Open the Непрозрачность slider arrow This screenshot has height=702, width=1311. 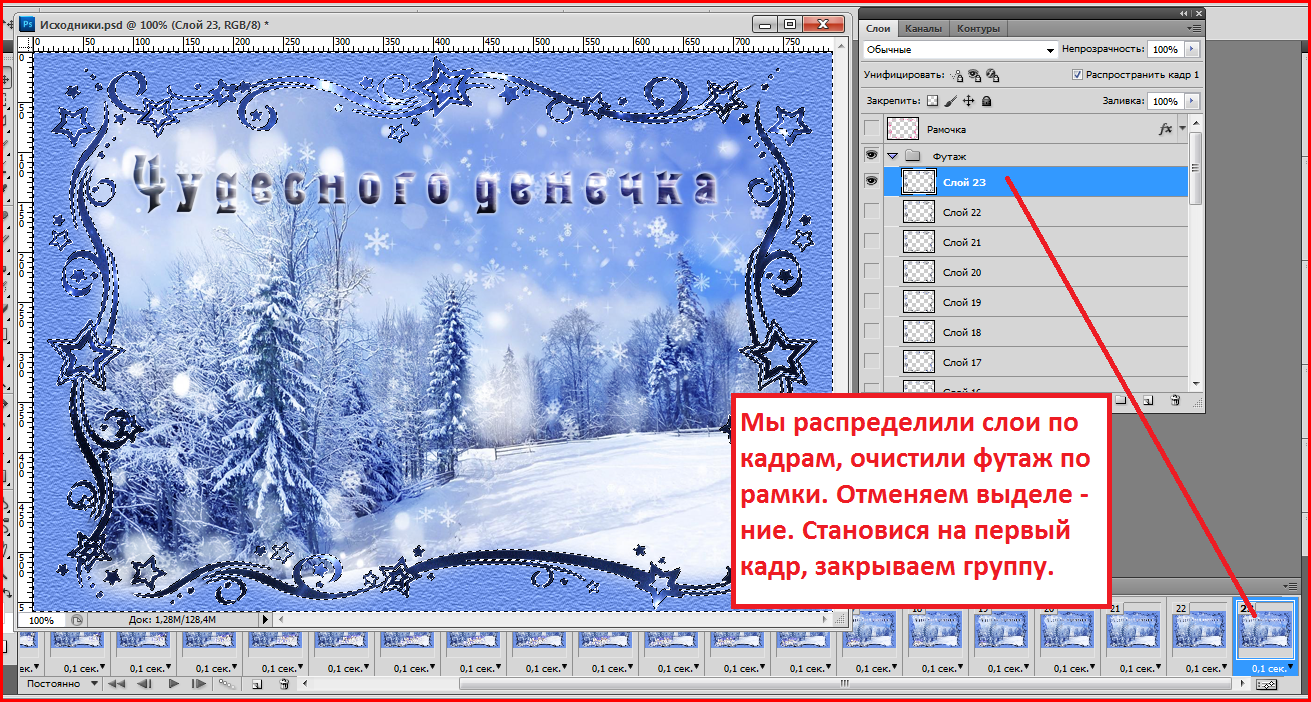[1191, 49]
